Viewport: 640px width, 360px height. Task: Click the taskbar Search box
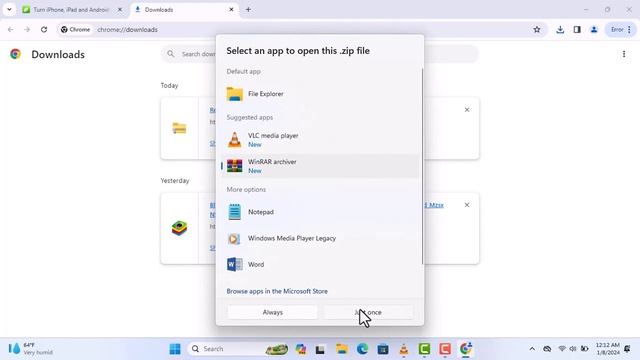[239, 349]
